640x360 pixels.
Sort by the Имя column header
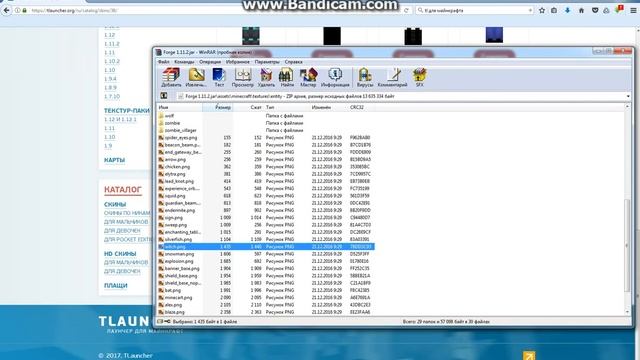pos(180,107)
